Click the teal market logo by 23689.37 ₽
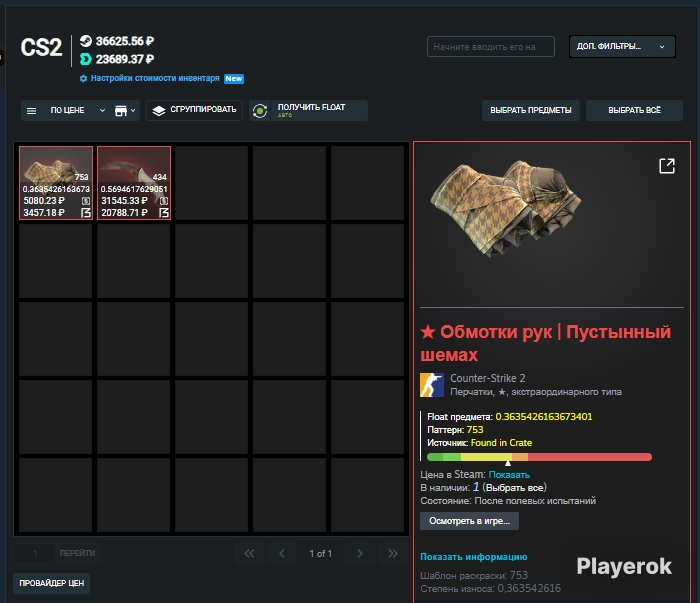 coord(85,59)
